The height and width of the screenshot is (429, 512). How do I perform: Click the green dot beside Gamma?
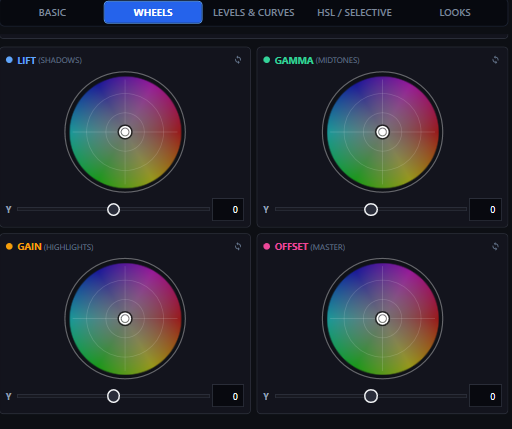pyautogui.click(x=267, y=60)
